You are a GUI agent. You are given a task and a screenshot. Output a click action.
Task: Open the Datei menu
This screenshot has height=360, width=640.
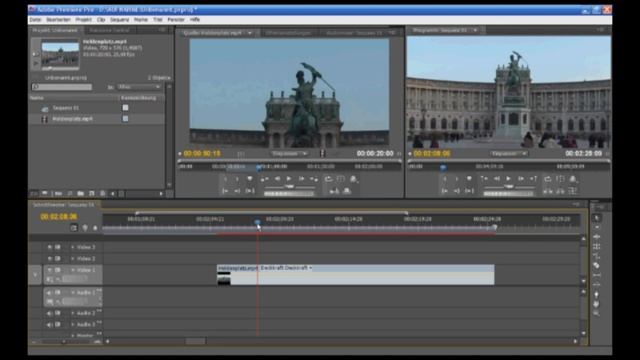pyautogui.click(x=36, y=20)
